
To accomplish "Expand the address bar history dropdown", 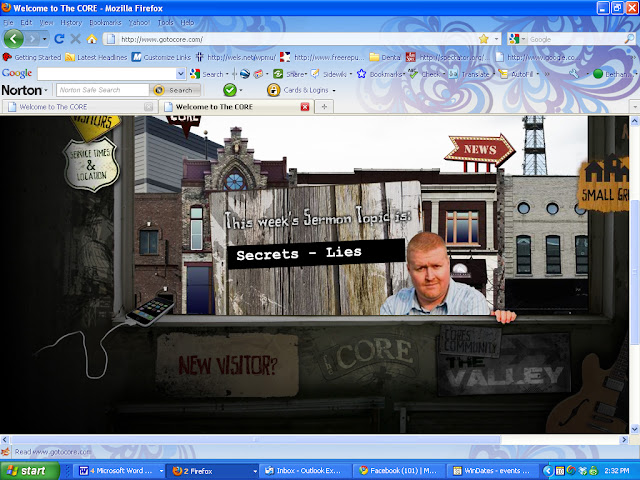I will (x=496, y=39).
